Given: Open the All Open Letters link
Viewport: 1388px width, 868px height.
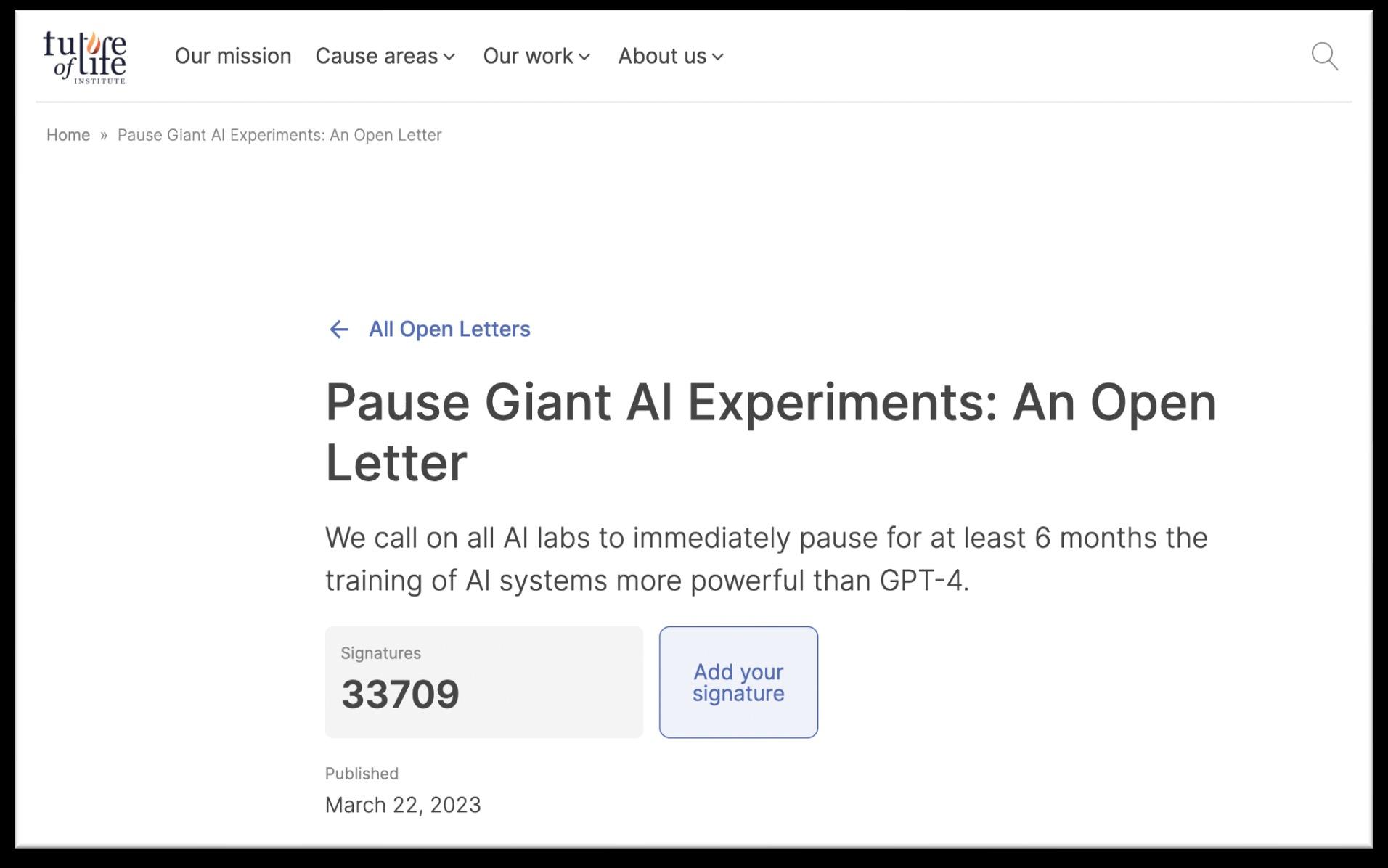Looking at the screenshot, I should (449, 329).
